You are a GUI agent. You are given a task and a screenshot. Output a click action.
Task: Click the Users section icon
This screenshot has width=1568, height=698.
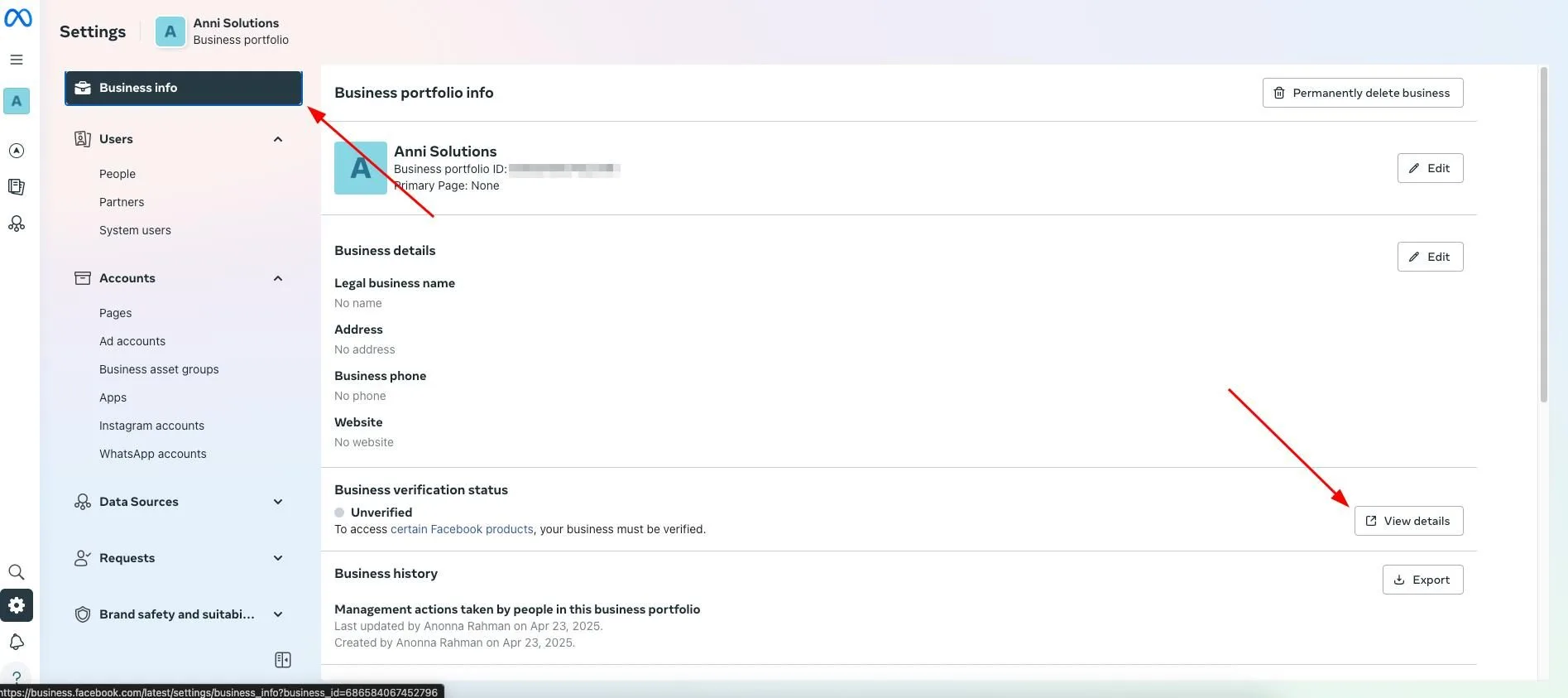tap(83, 139)
